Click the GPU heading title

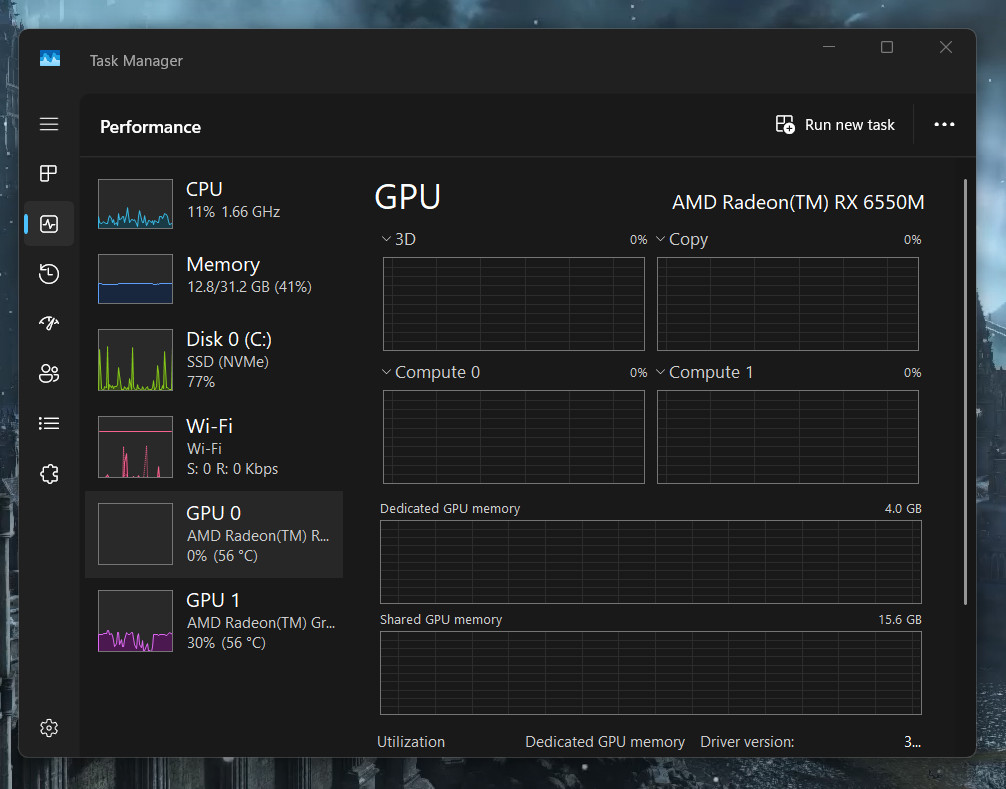click(x=407, y=197)
